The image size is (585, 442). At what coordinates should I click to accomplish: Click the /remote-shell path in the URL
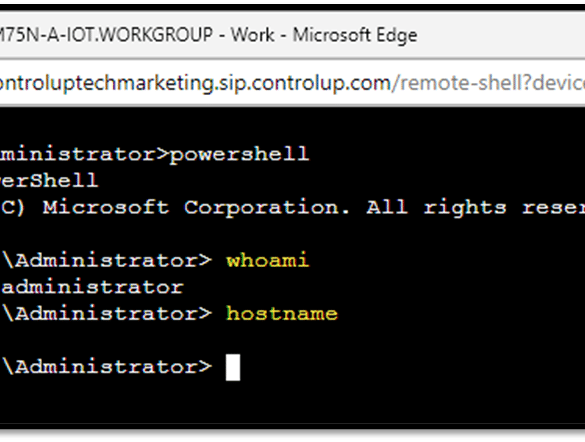(458, 83)
